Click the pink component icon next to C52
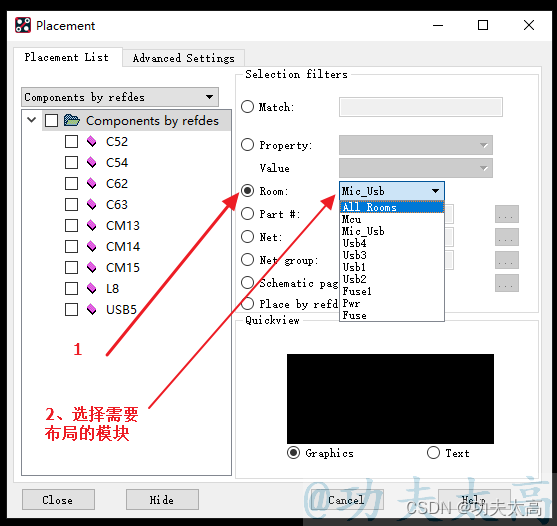The height and width of the screenshot is (526, 557). point(92,141)
